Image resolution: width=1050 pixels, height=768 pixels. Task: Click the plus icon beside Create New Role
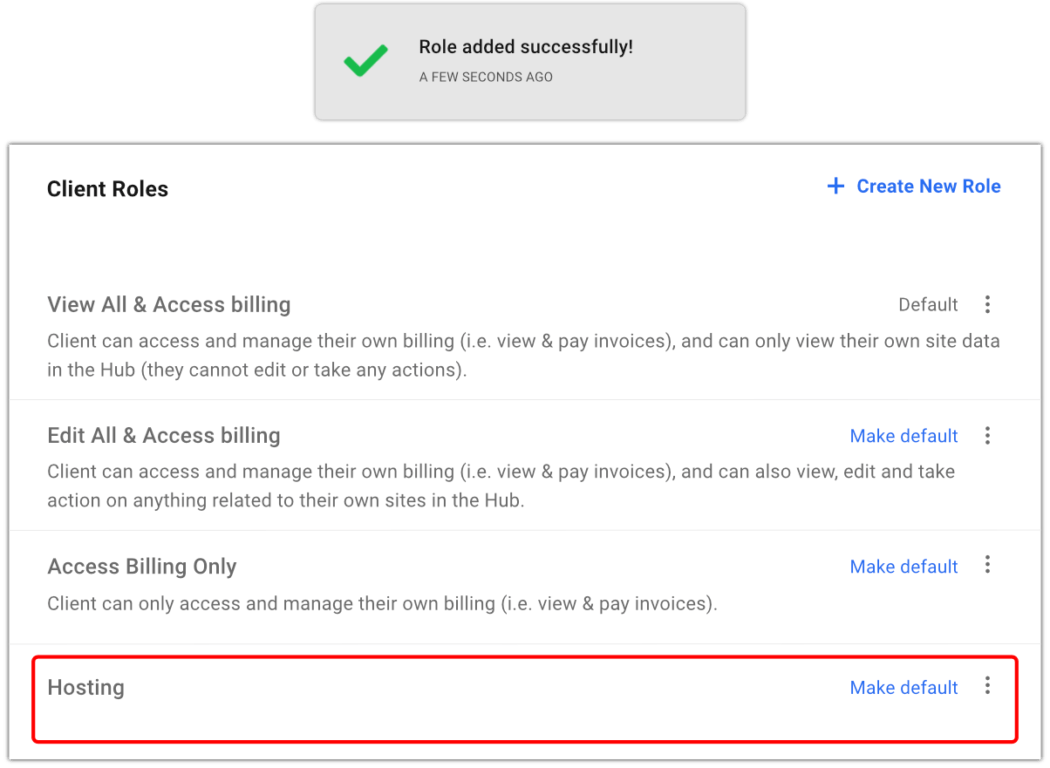pos(835,185)
